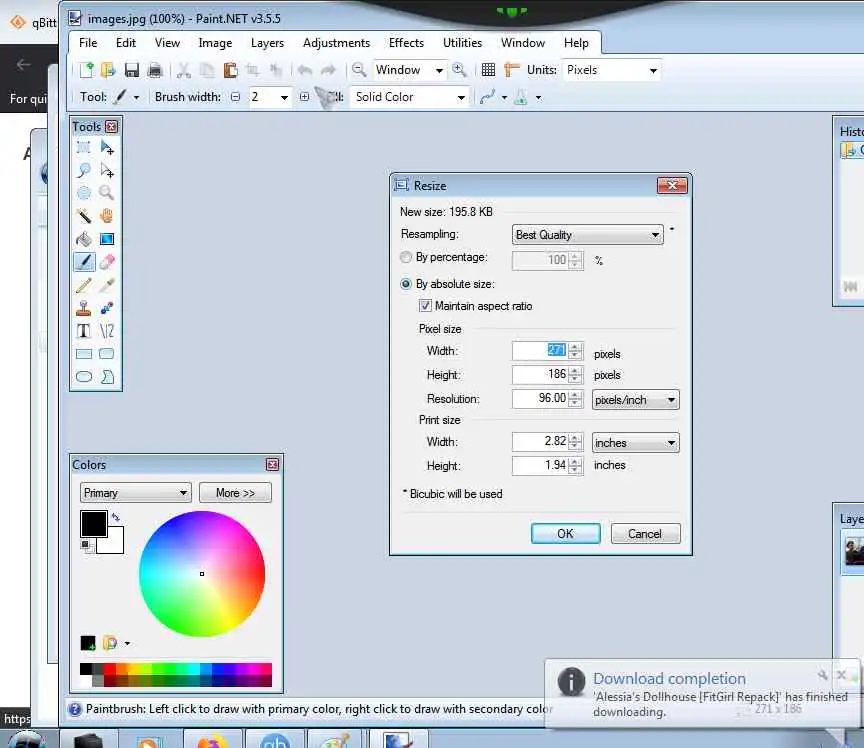Click the Zoom out magnifier icon

[359, 70]
